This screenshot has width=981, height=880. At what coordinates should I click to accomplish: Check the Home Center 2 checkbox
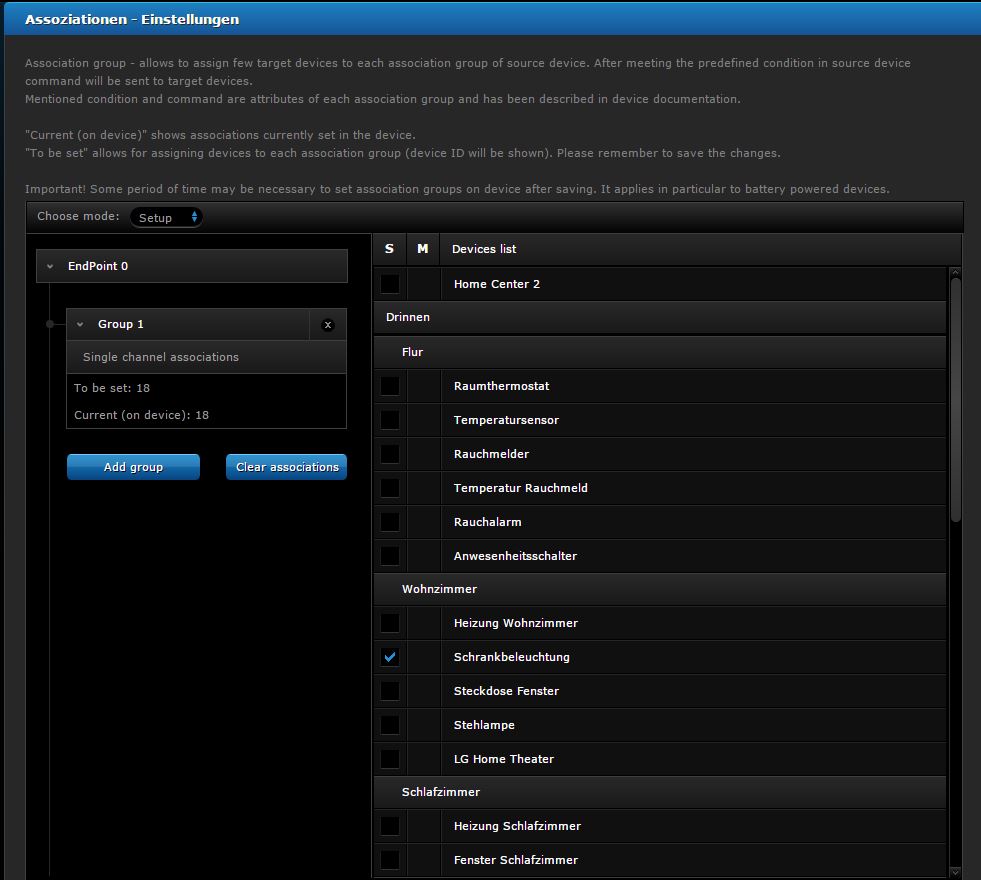click(389, 284)
